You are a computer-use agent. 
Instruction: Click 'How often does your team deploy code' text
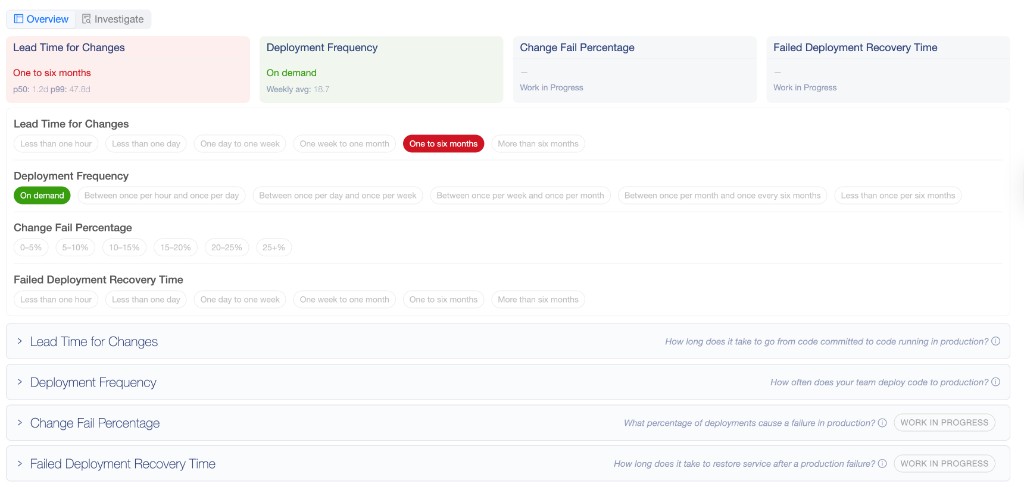(879, 382)
